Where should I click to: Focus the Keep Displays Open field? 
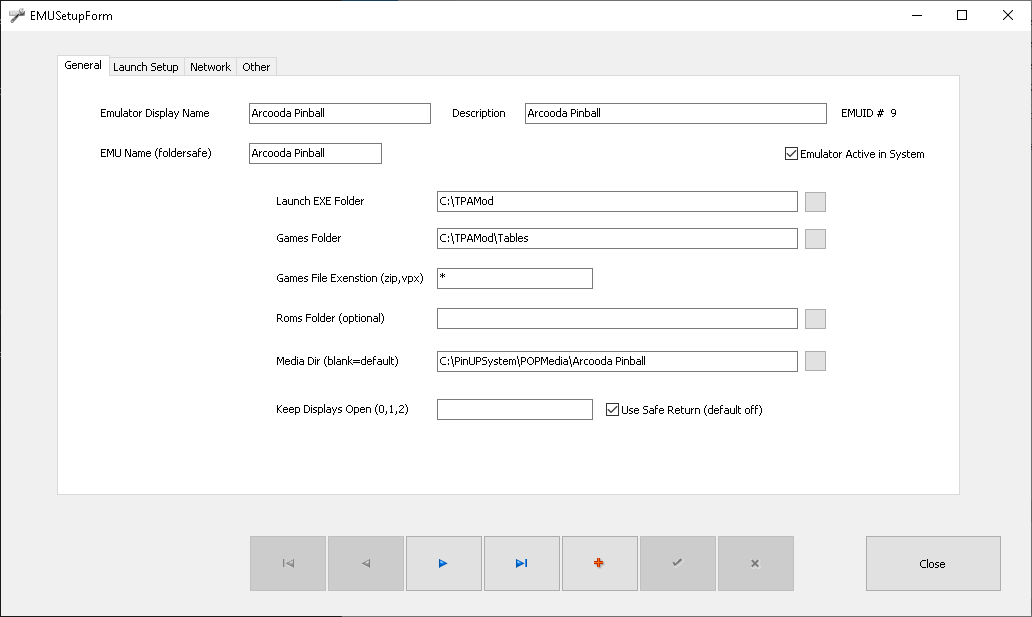click(x=514, y=410)
